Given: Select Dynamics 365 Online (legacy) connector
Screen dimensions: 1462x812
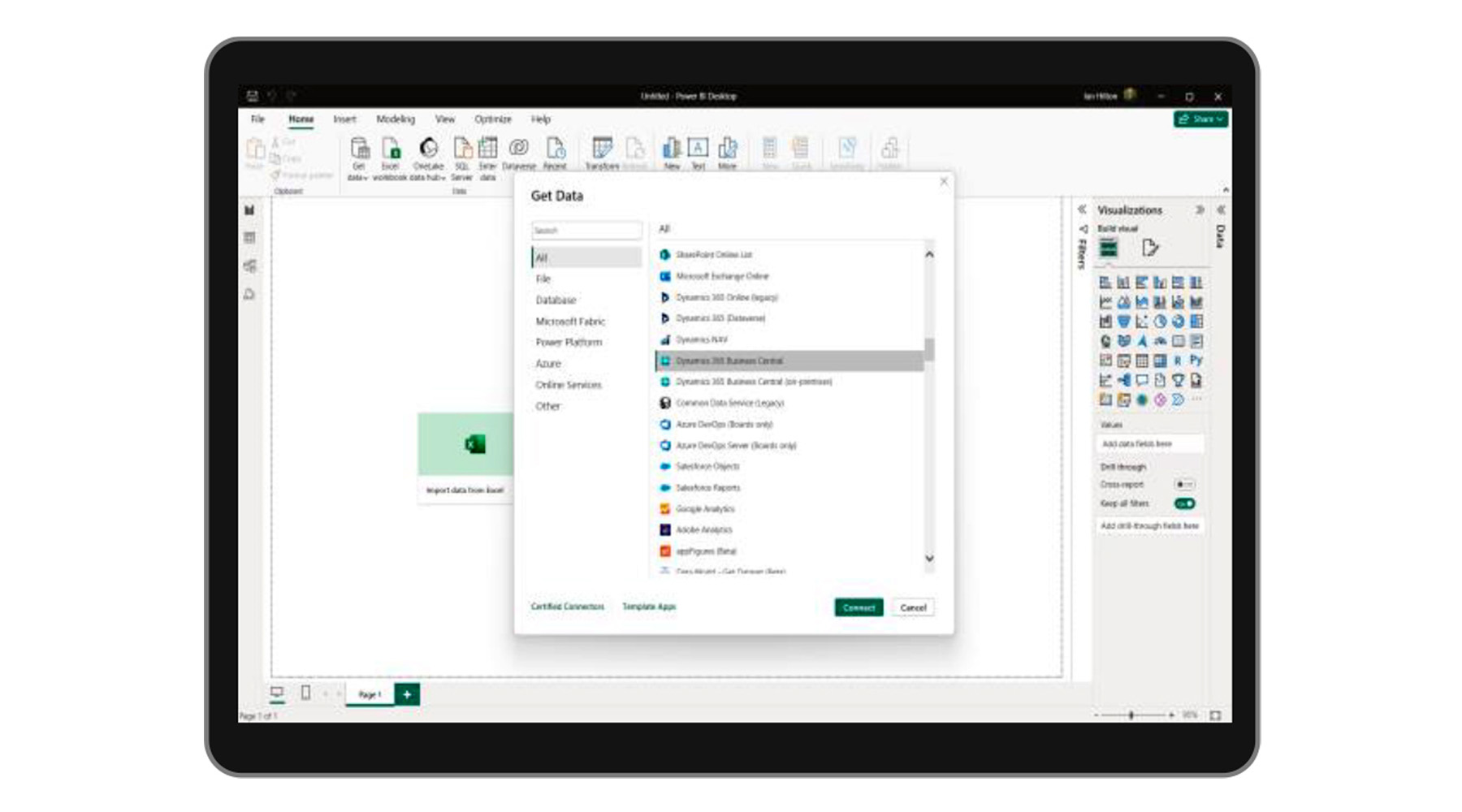Looking at the screenshot, I should (x=789, y=297).
